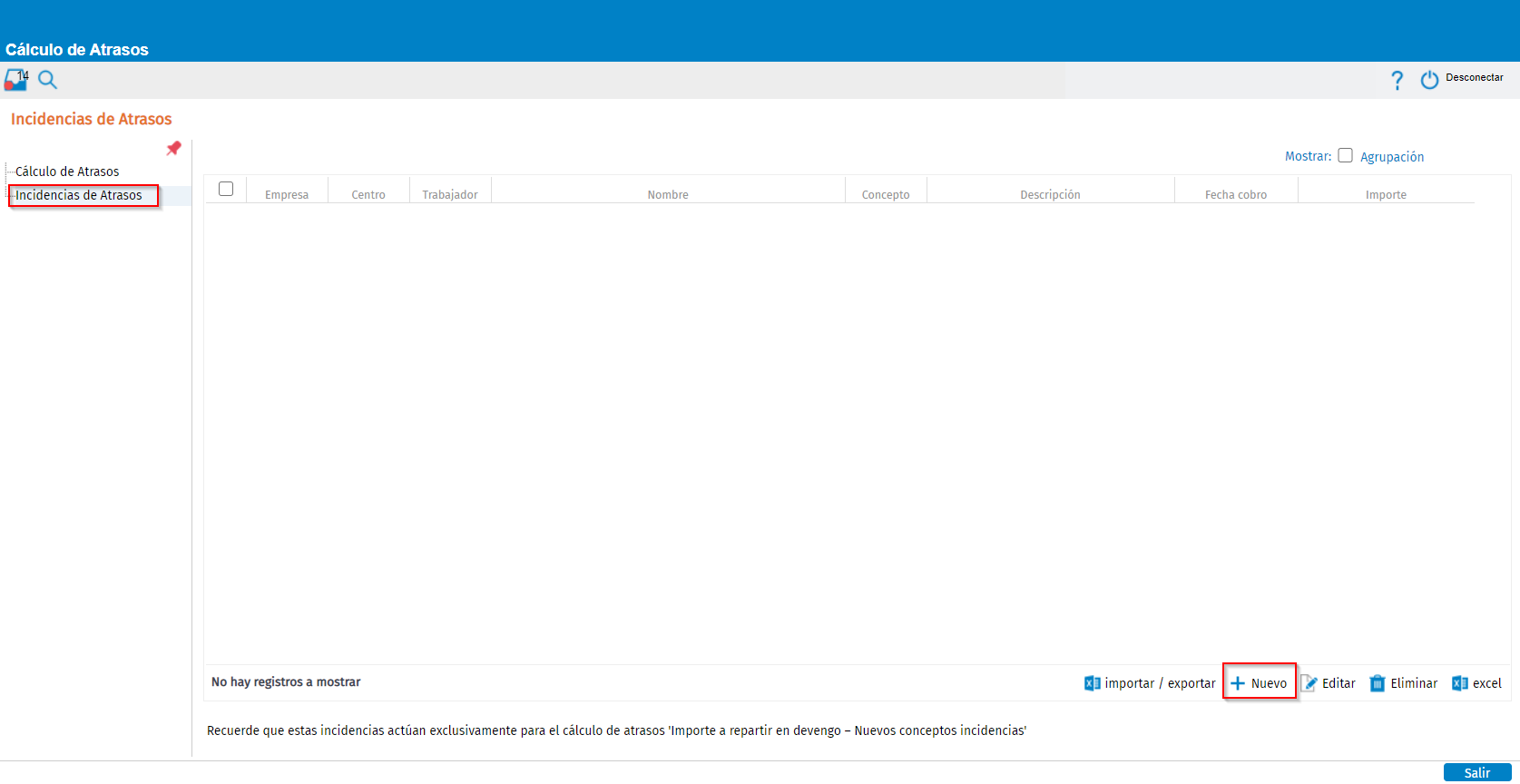
Task: Sort by the Descripción column header
Action: (1050, 195)
